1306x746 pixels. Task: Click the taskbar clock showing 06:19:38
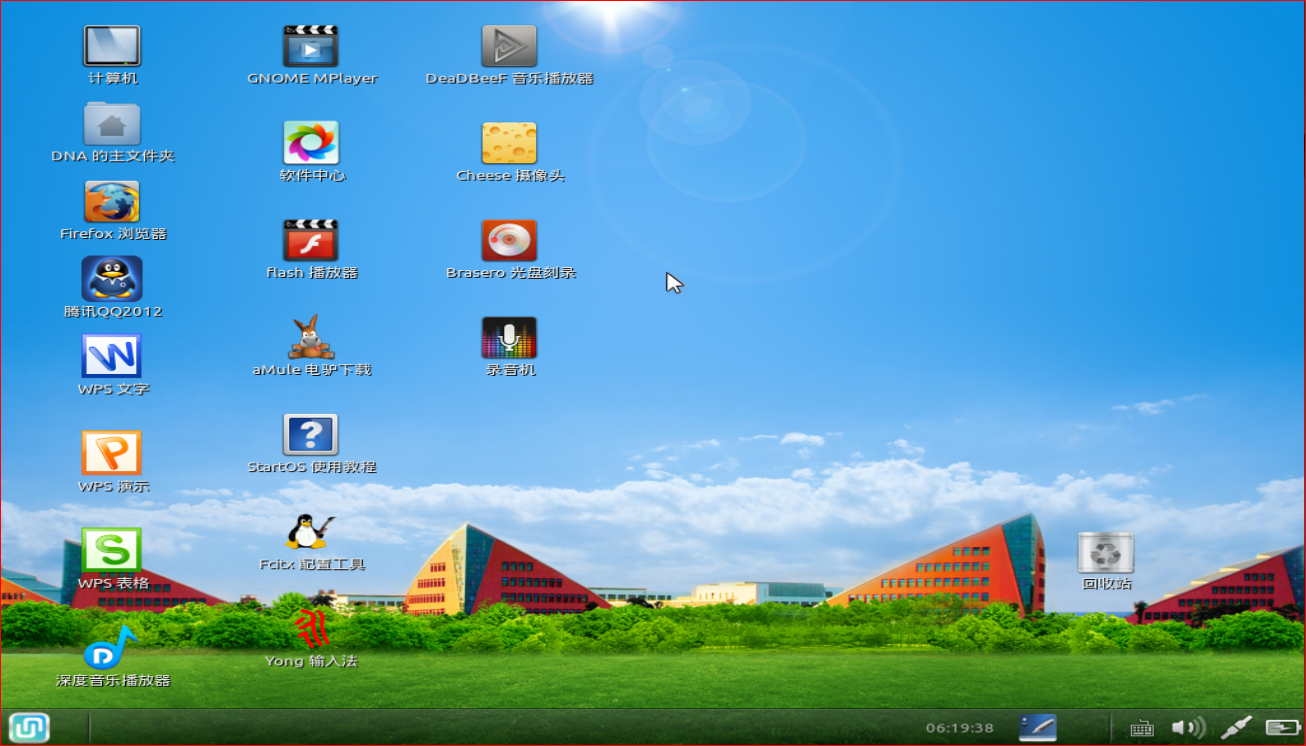pos(960,727)
